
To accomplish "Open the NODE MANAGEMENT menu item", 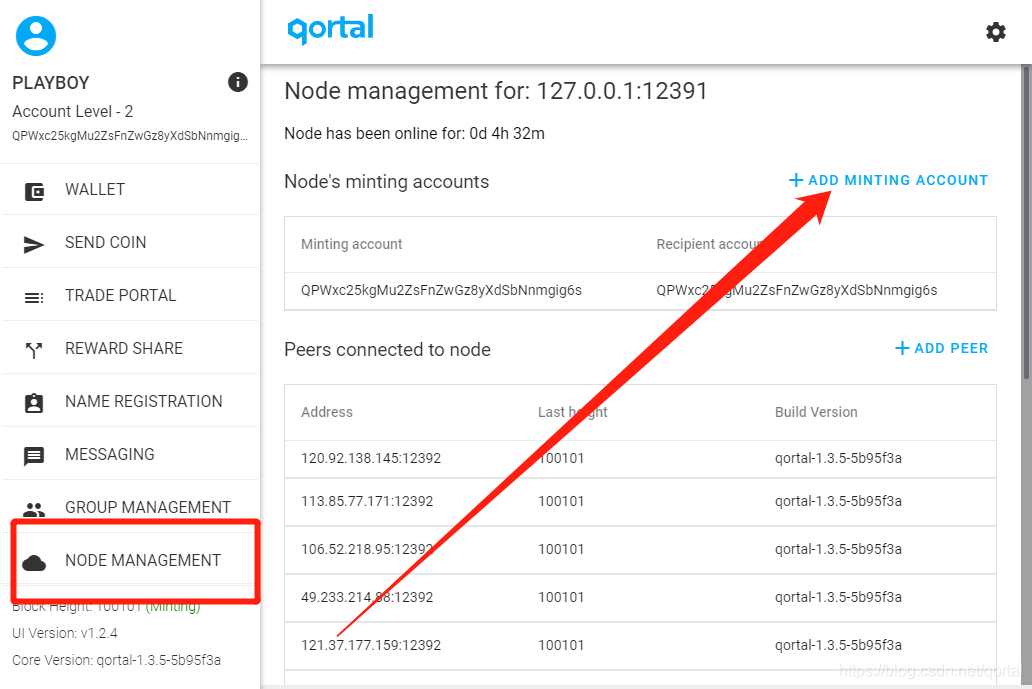I will pos(130,560).
